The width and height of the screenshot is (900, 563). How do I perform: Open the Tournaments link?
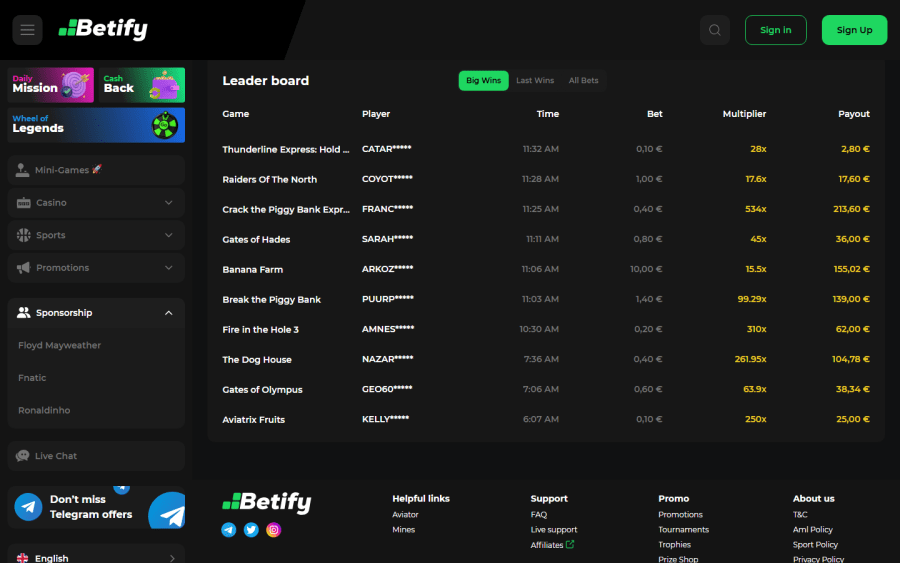(684, 530)
